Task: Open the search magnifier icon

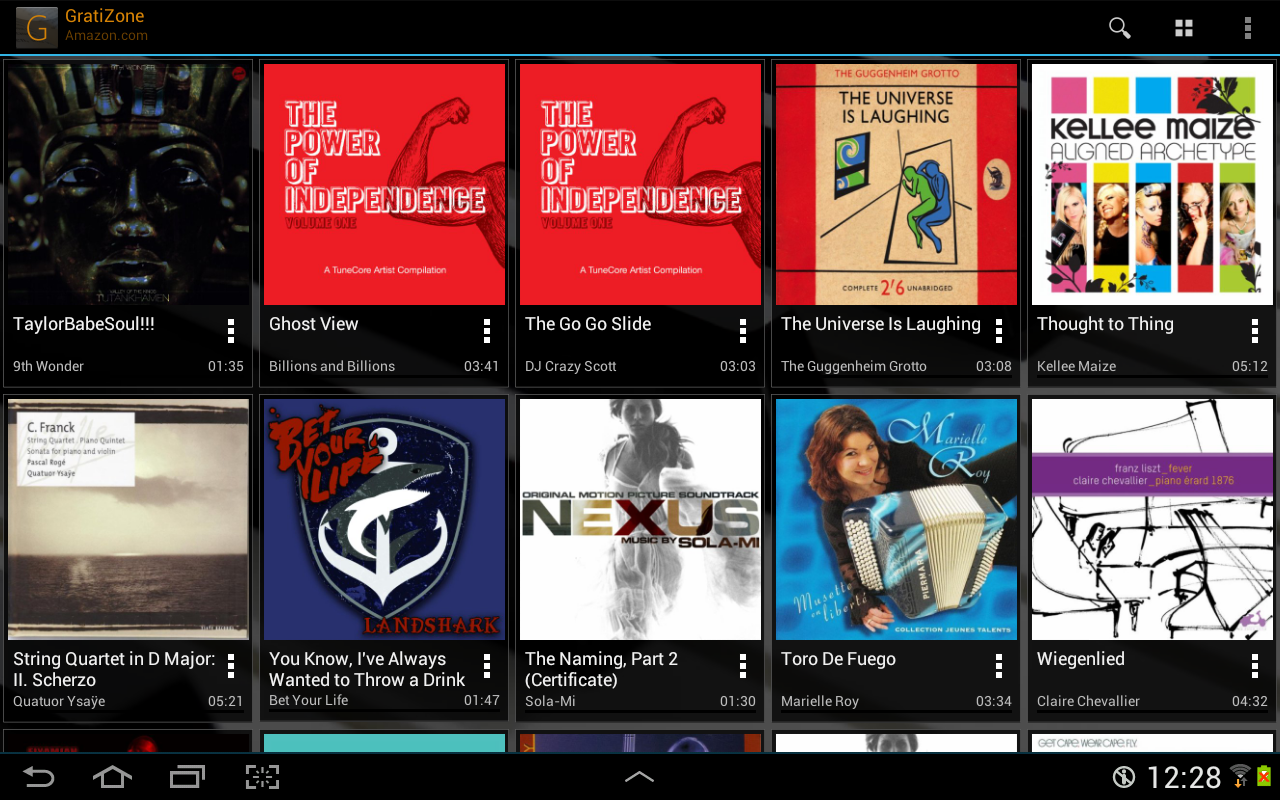Action: tap(1120, 28)
